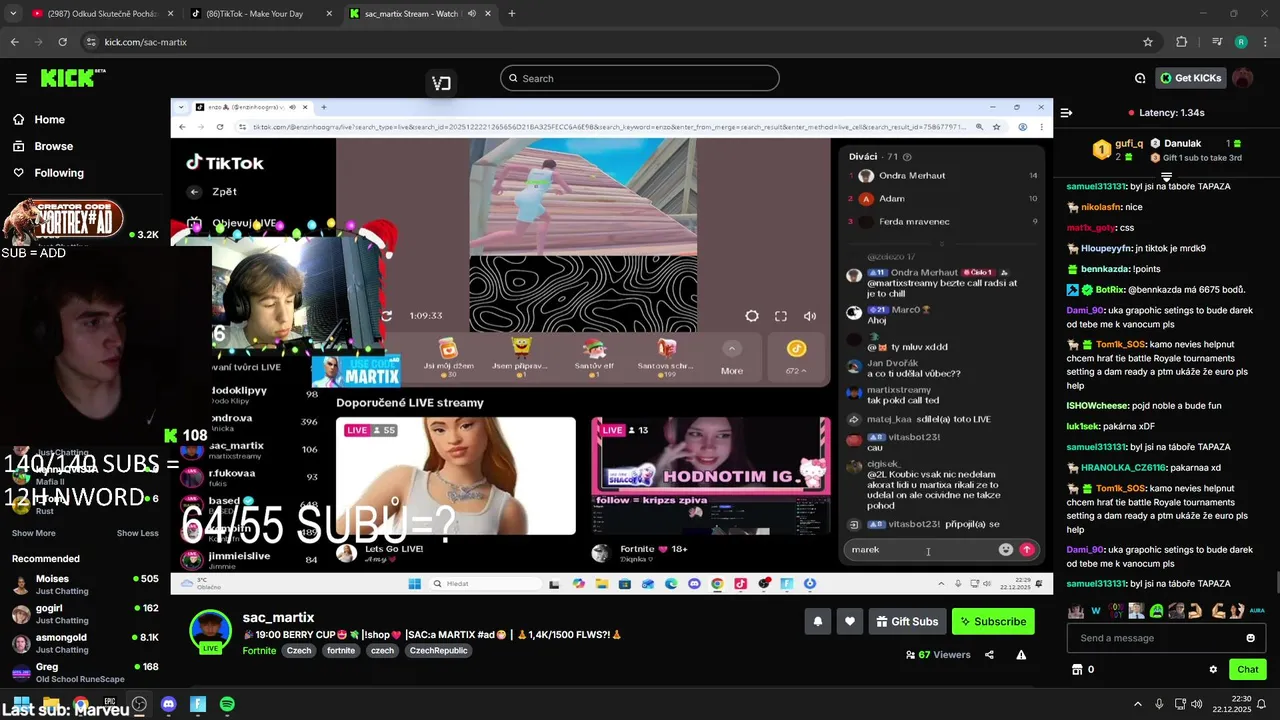Viewport: 1280px width, 720px height.
Task: Click the chat shop points icon
Action: pos(1077,669)
